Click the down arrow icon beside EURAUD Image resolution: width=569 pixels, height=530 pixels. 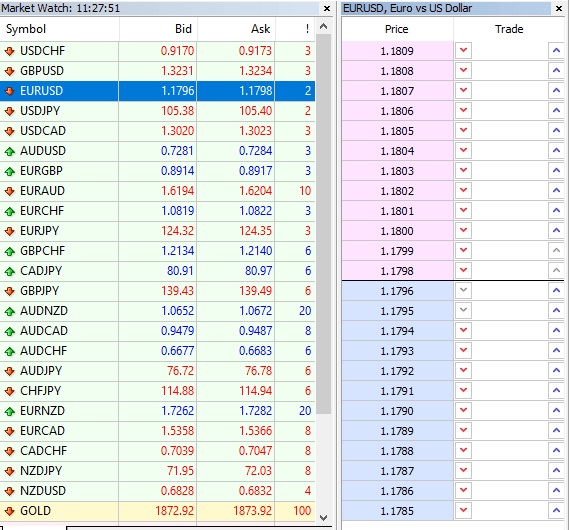pos(10,191)
